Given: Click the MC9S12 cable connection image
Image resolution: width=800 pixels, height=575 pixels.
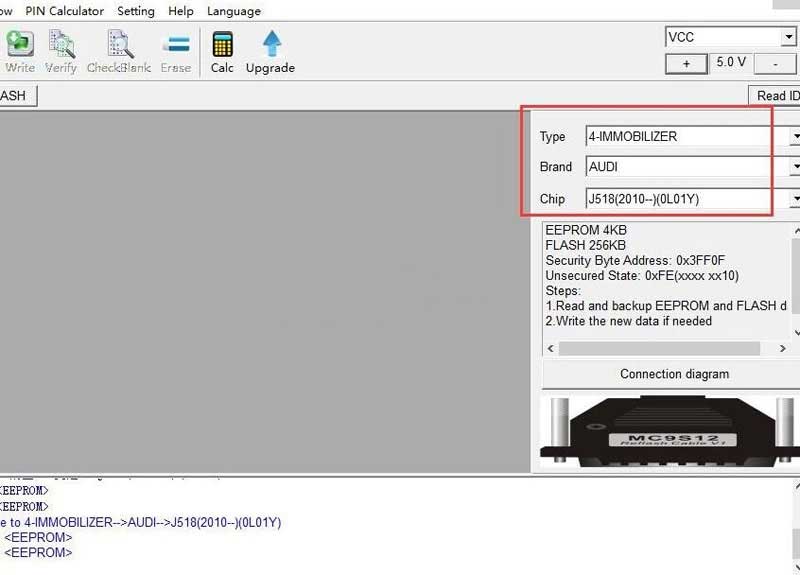Looking at the screenshot, I should tap(670, 431).
